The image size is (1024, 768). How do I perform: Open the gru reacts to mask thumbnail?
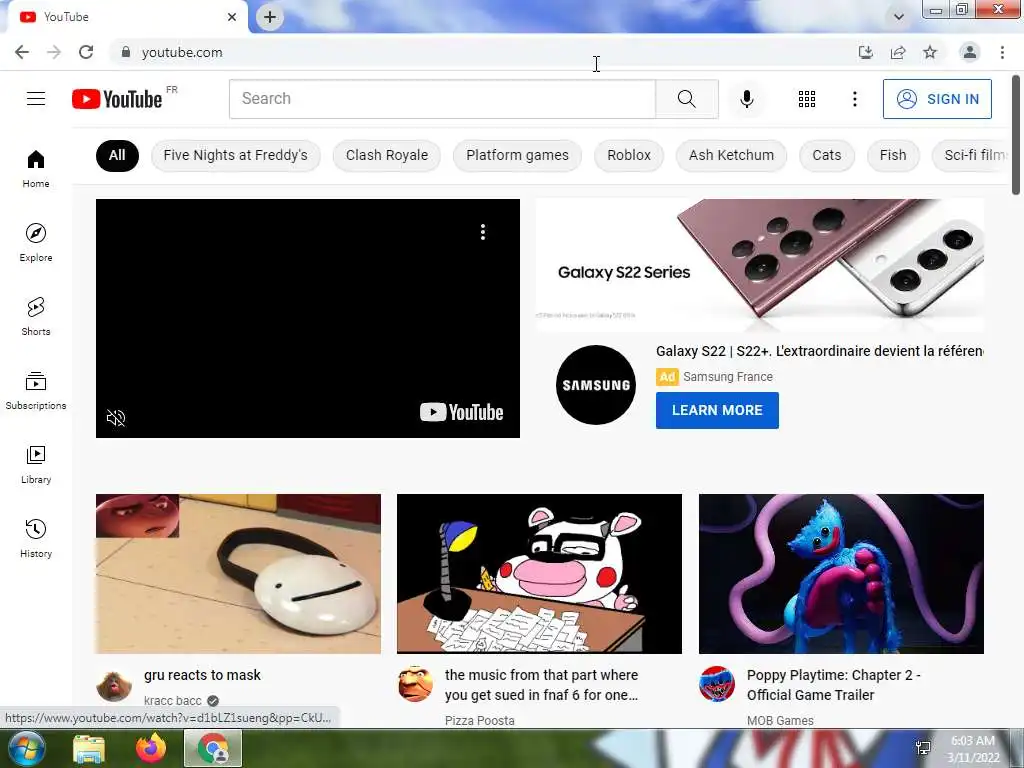(238, 574)
